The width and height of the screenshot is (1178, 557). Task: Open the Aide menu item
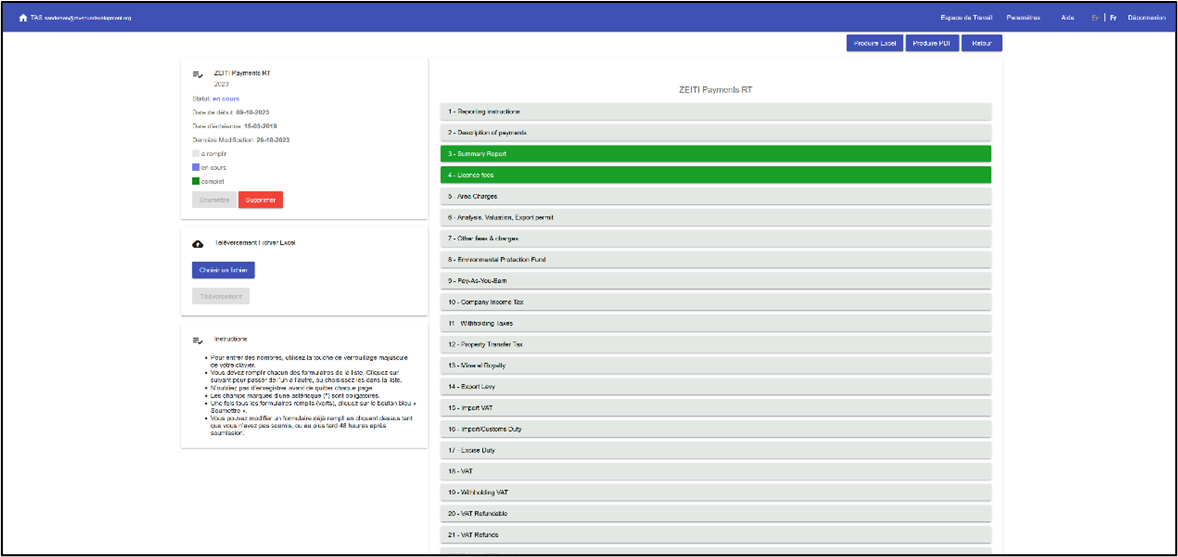click(x=1068, y=17)
